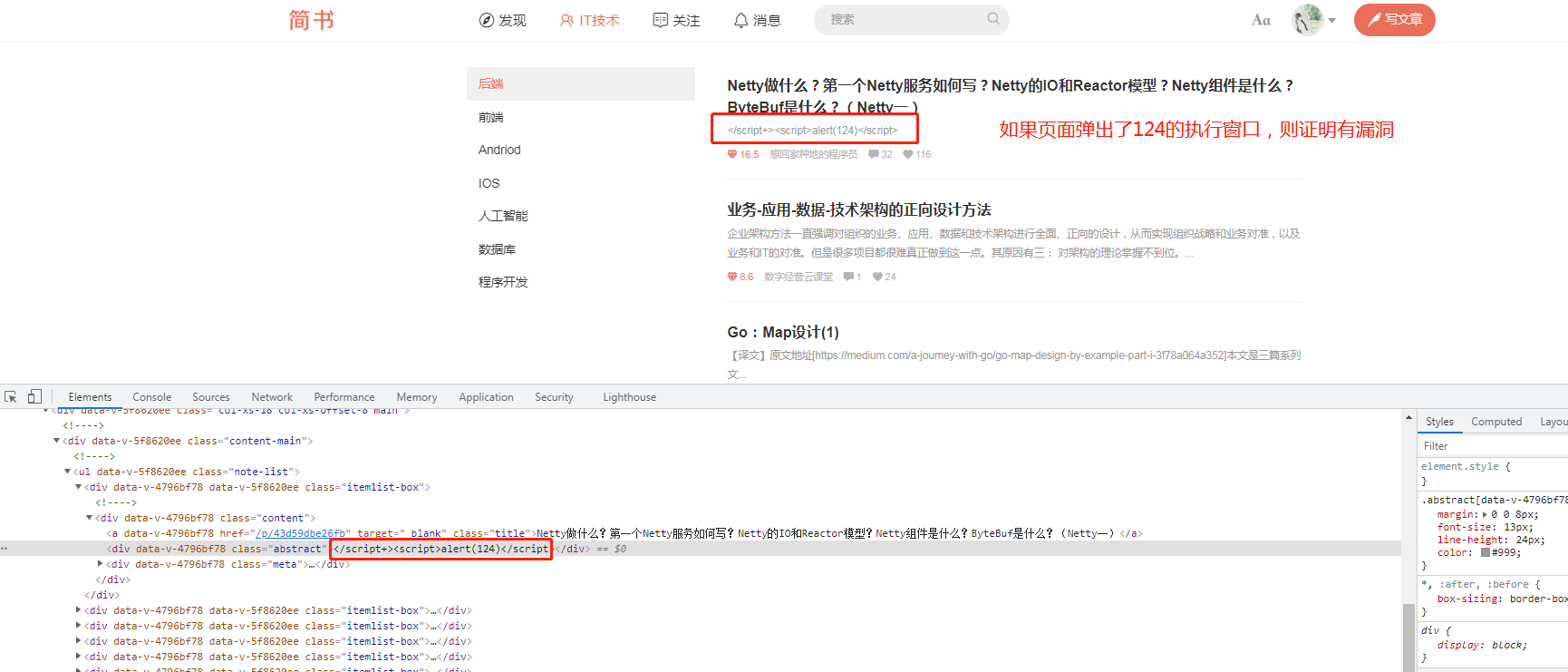Click the #999 color swatch
Screen dimensions: 1568x672
click(x=1486, y=552)
